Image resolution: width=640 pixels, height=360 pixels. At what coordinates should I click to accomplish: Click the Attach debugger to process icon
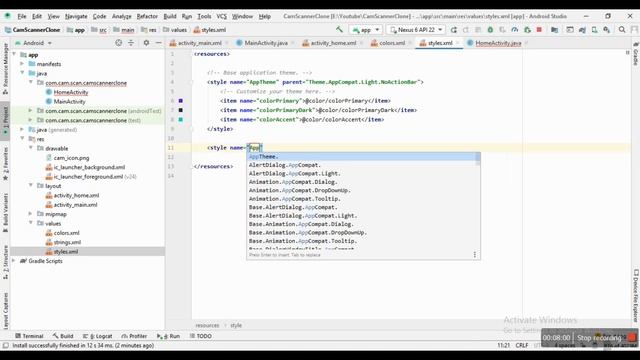coord(527,30)
